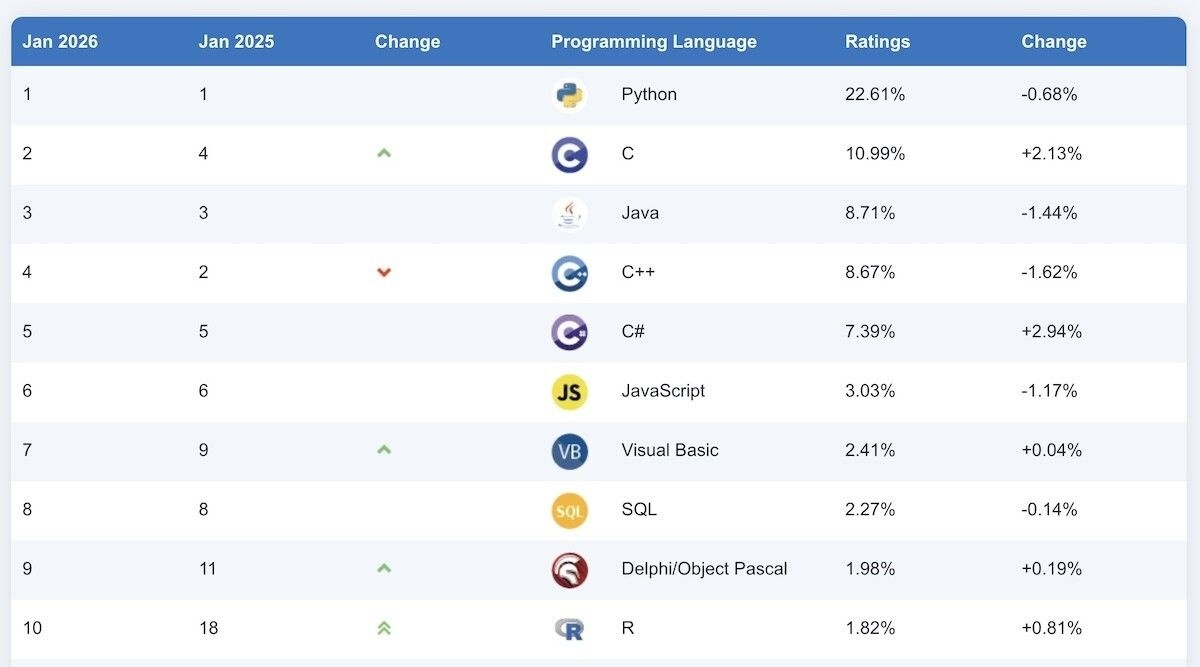Click the red down arrow in C++ row

pos(384,272)
